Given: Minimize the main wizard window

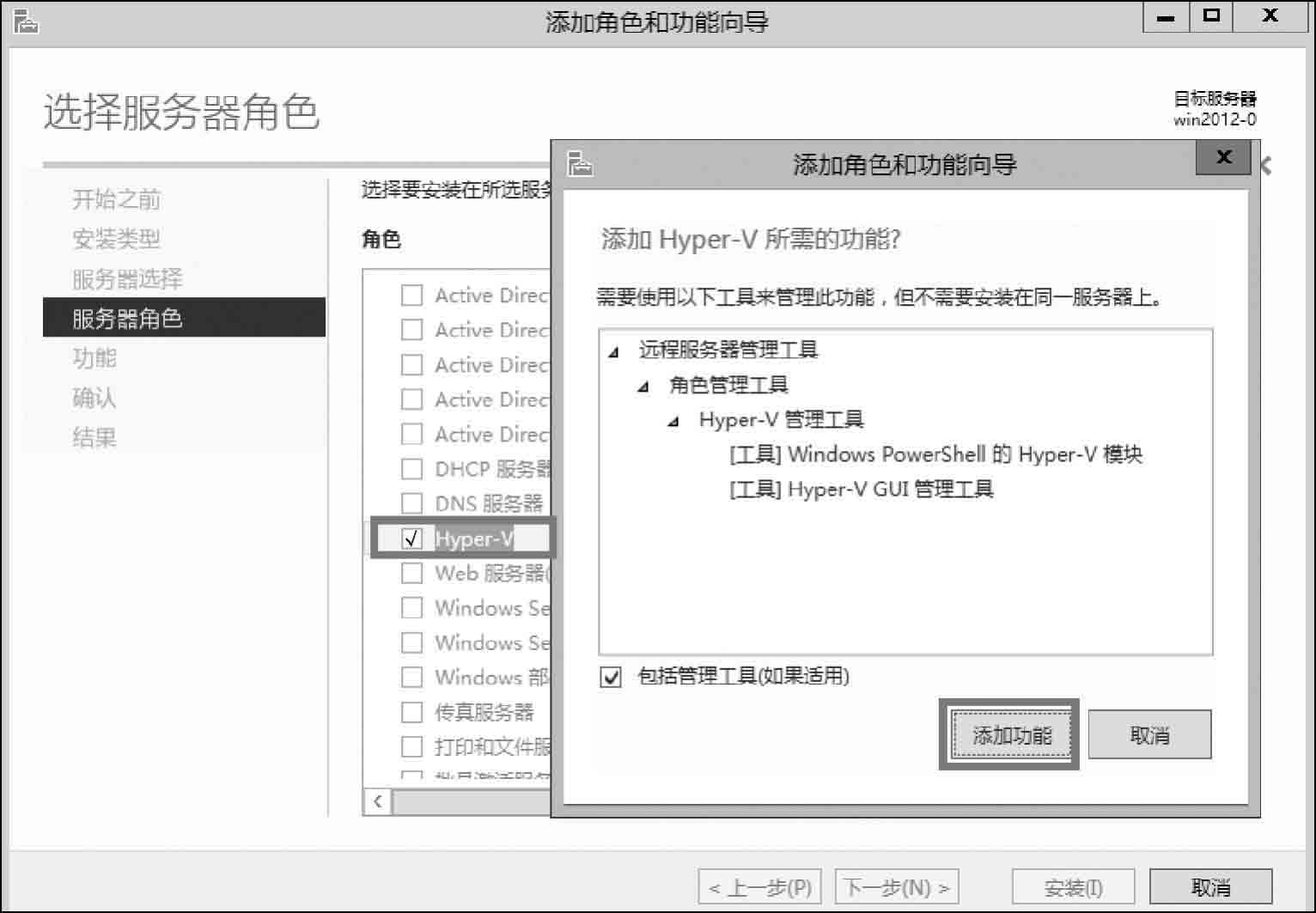Looking at the screenshot, I should click(x=1166, y=17).
